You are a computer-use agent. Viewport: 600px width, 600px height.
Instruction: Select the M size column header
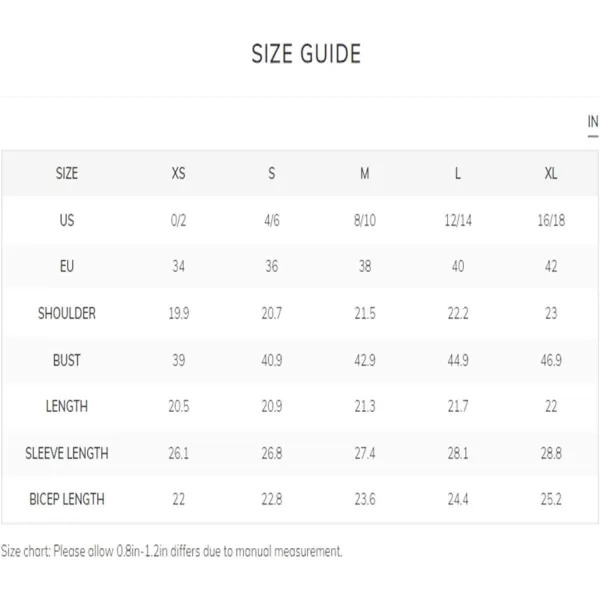point(365,173)
